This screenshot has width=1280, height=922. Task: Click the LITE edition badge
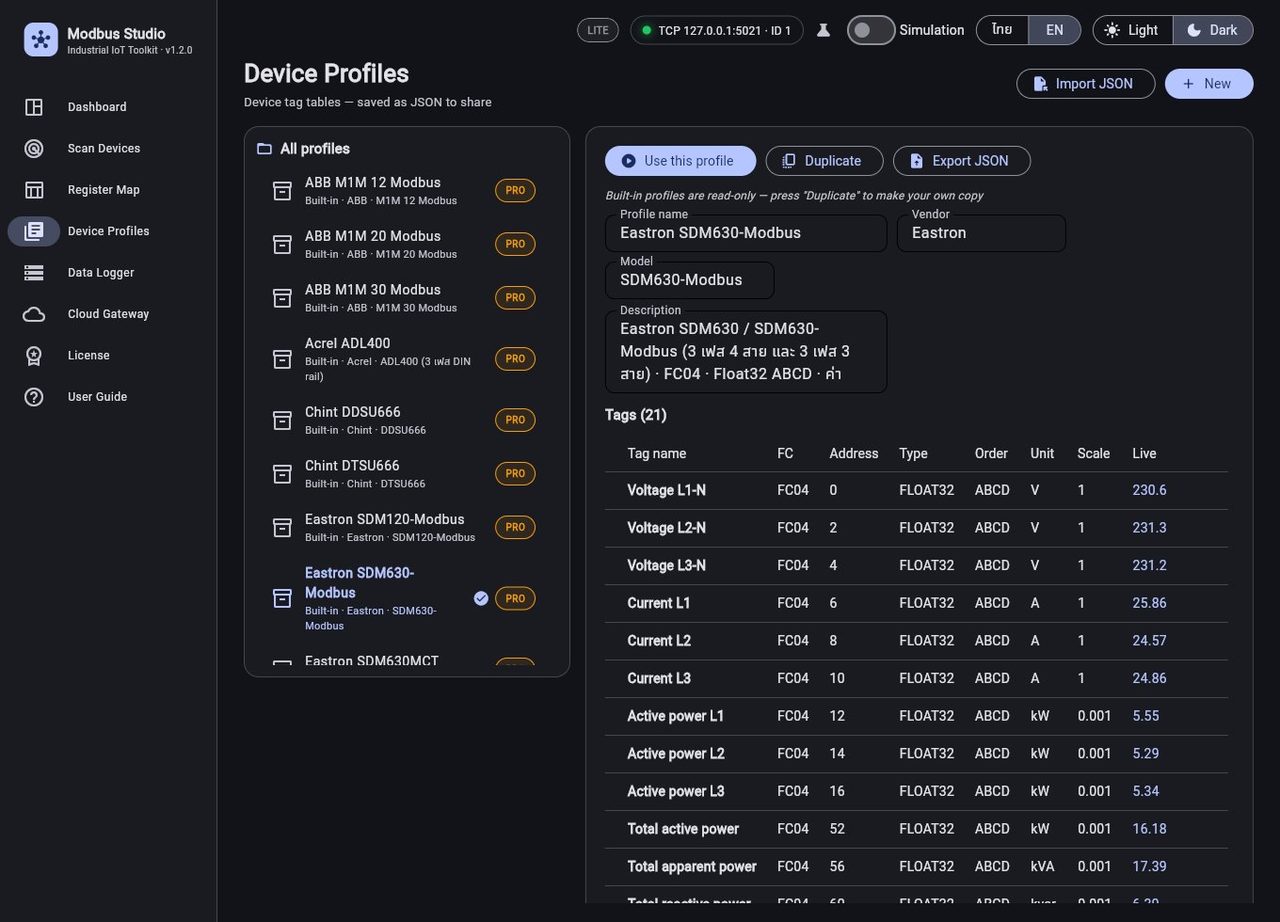598,30
